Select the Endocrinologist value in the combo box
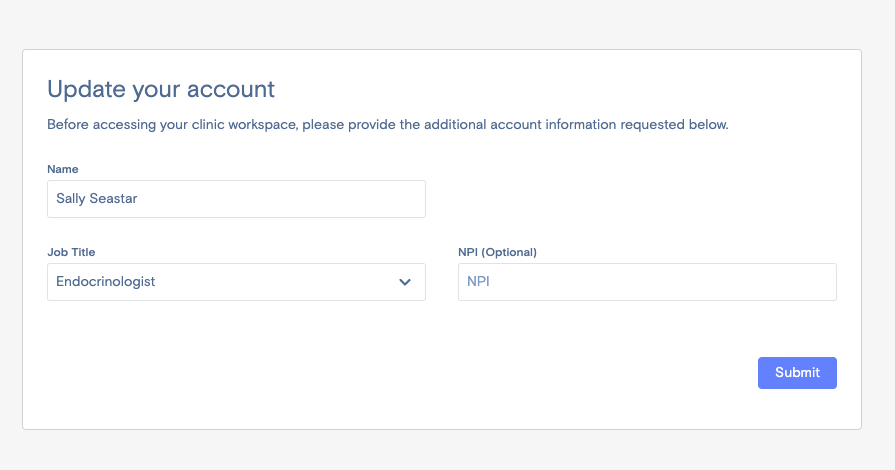The height and width of the screenshot is (470, 895). (x=106, y=282)
